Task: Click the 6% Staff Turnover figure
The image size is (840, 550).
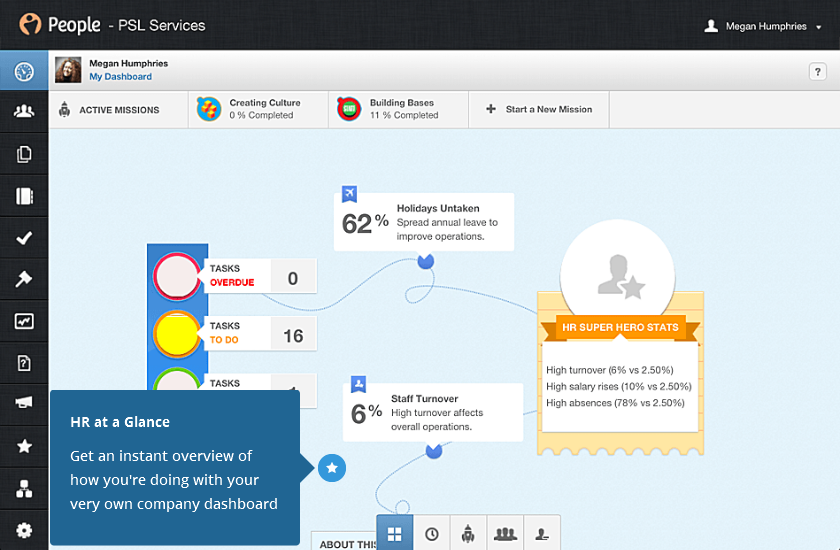Action: 366,413
